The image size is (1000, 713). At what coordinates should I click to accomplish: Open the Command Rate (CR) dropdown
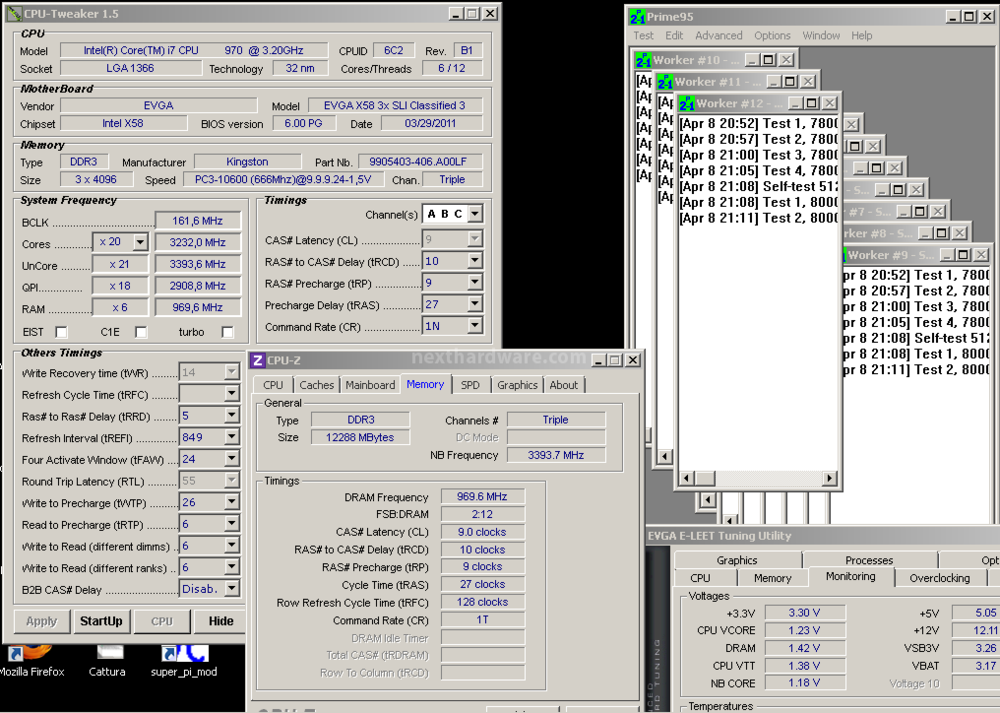tap(474, 326)
